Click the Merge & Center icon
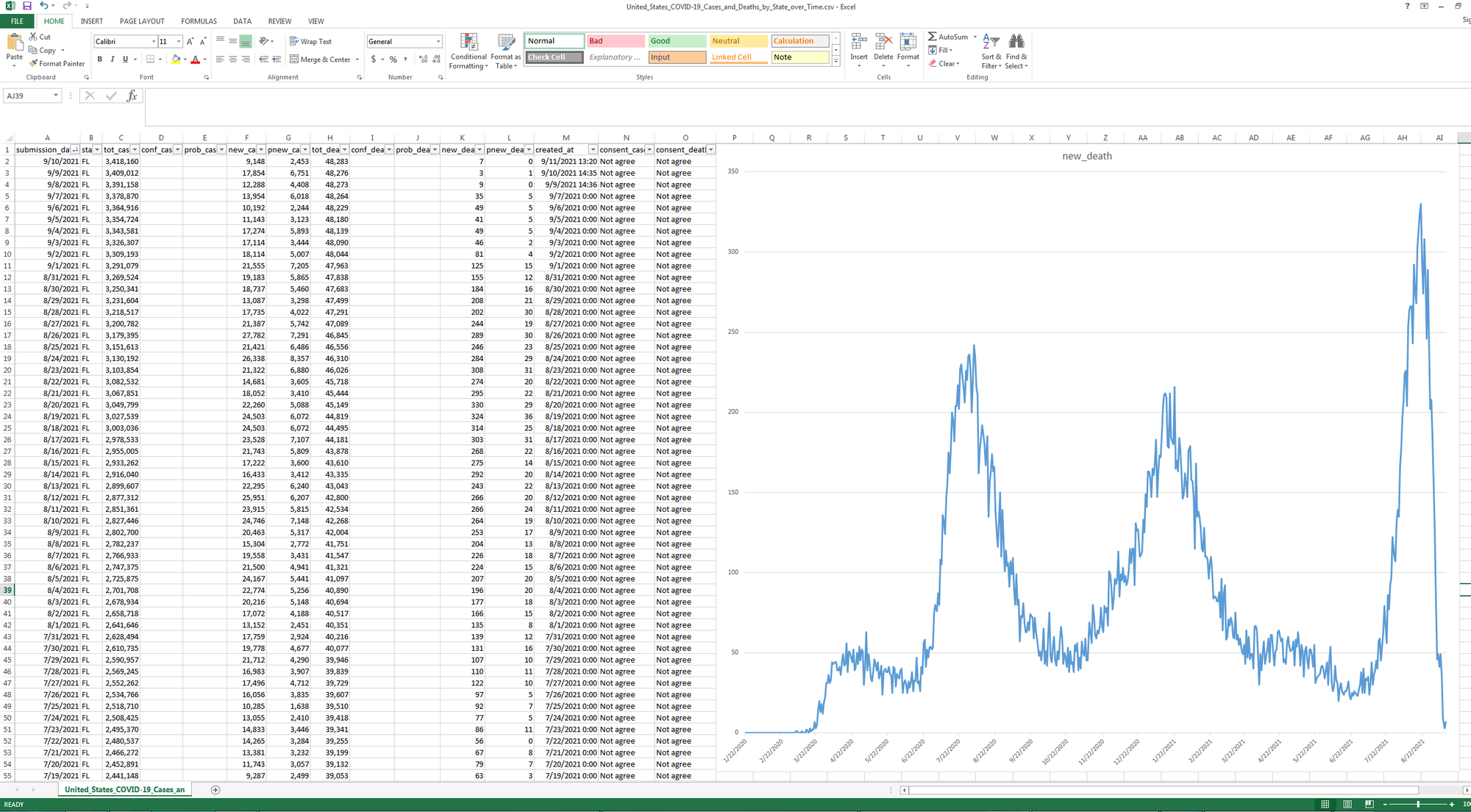 pos(294,60)
